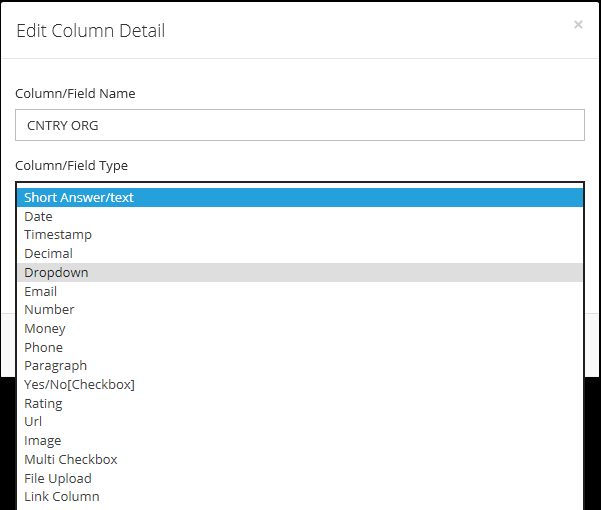The height and width of the screenshot is (510, 601).
Task: Select the Multi Checkbox option
Action: (300, 459)
